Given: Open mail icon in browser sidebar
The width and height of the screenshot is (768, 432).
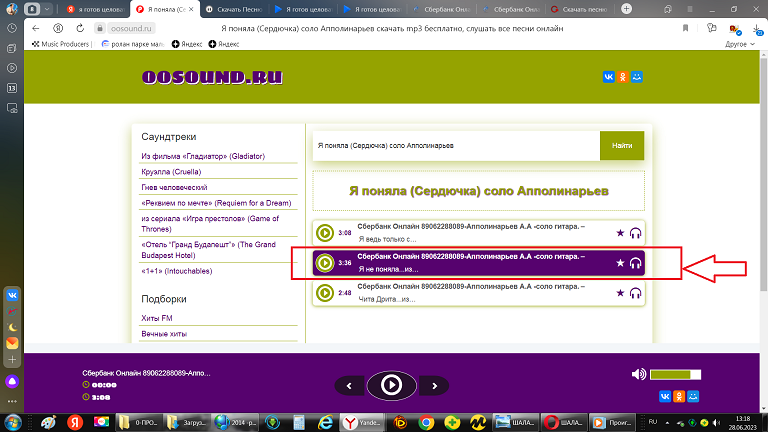Looking at the screenshot, I should point(12,343).
